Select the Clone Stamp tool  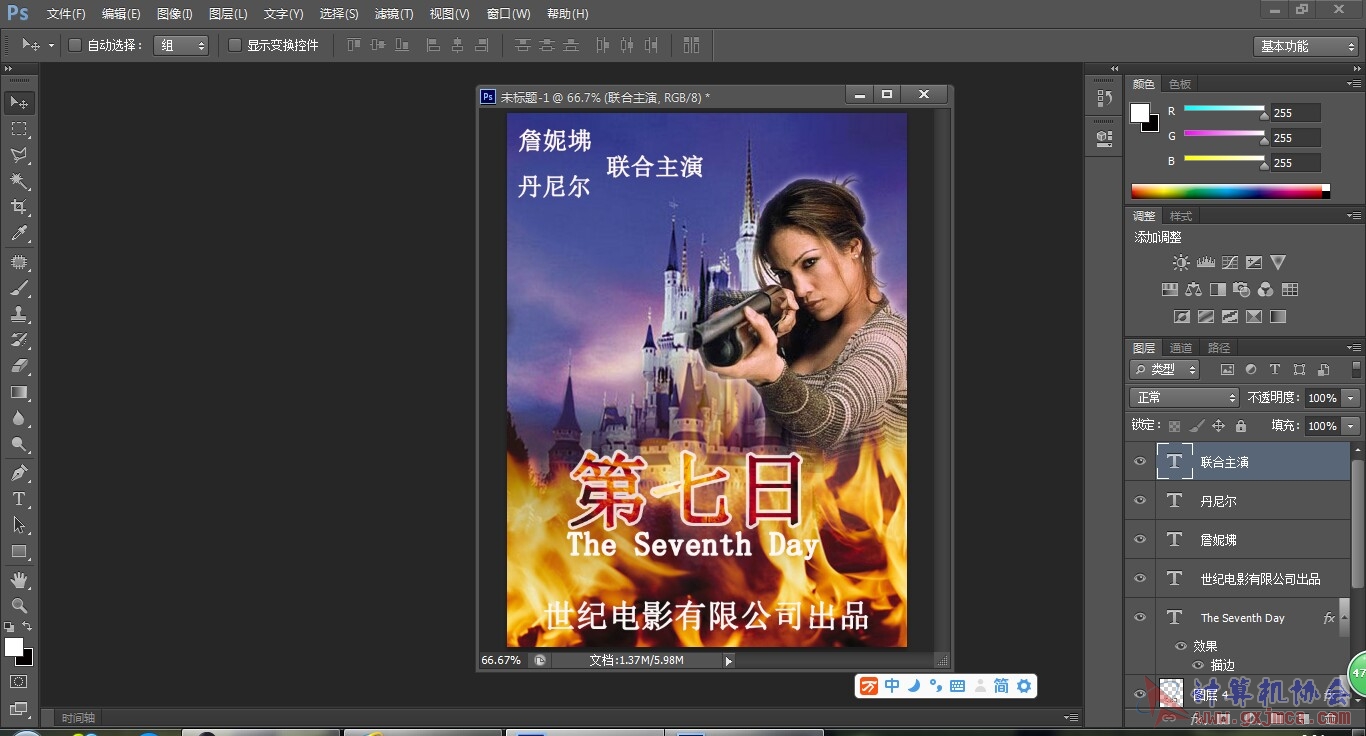(19, 314)
